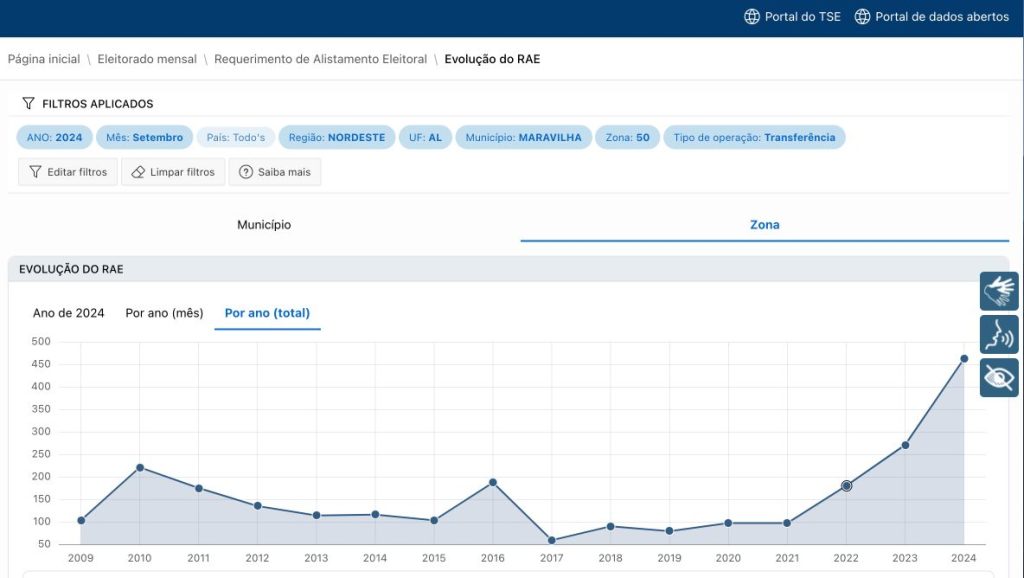This screenshot has height=578, width=1024.
Task: Switch to the Por ano (mês) tab
Action: (164, 313)
